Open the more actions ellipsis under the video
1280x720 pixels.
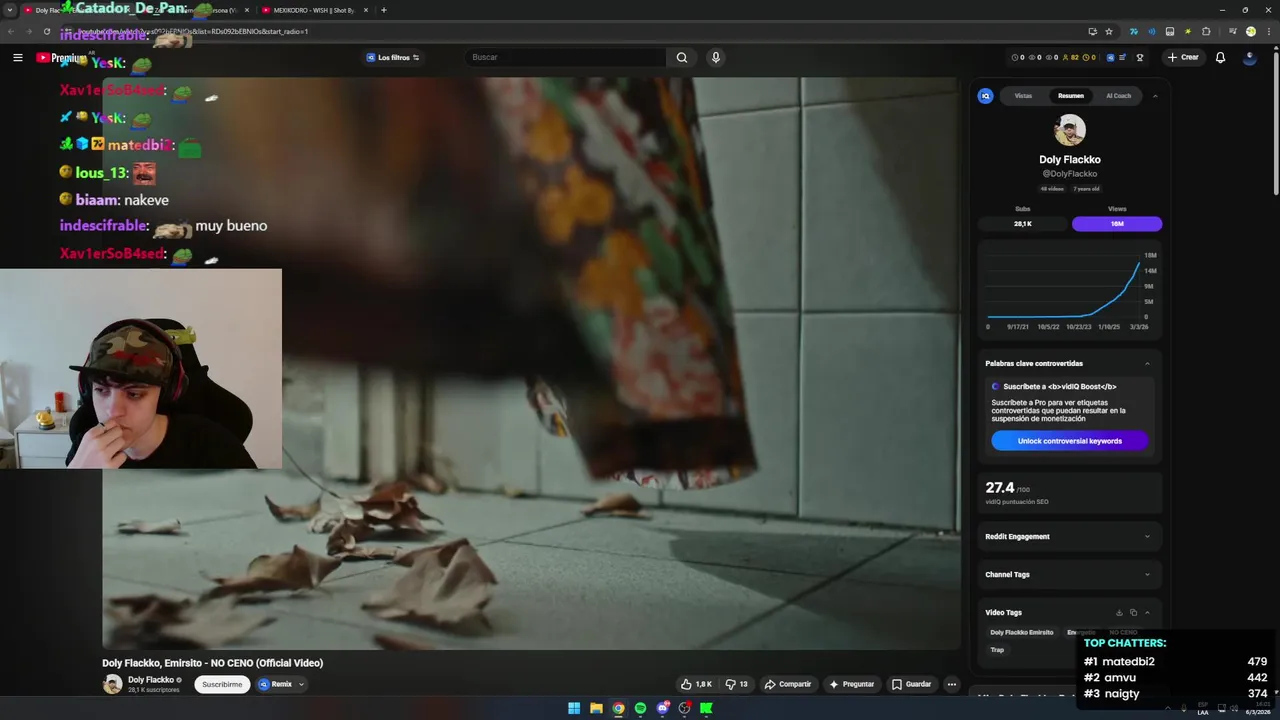(x=951, y=684)
